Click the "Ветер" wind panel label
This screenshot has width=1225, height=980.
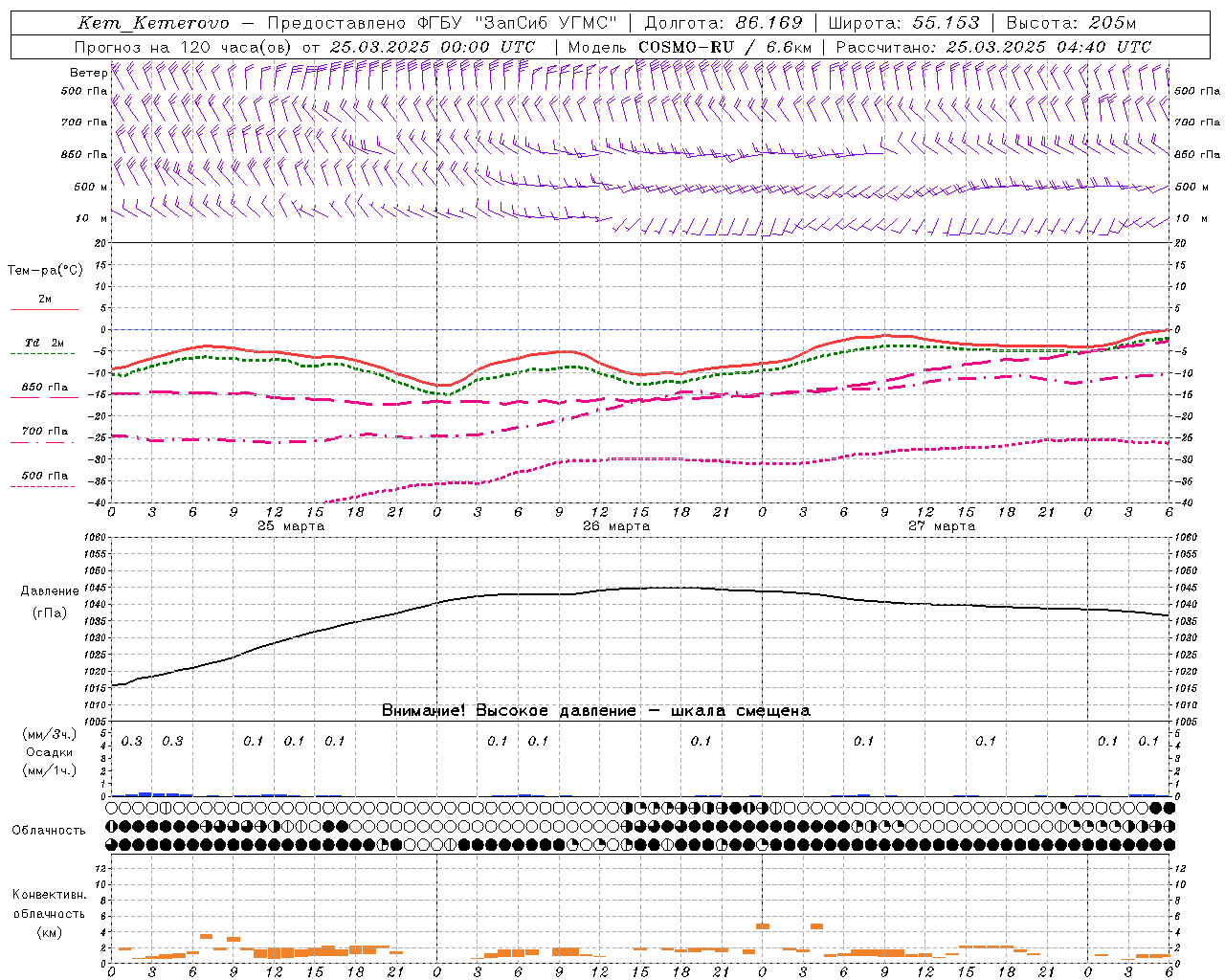pyautogui.click(x=88, y=73)
